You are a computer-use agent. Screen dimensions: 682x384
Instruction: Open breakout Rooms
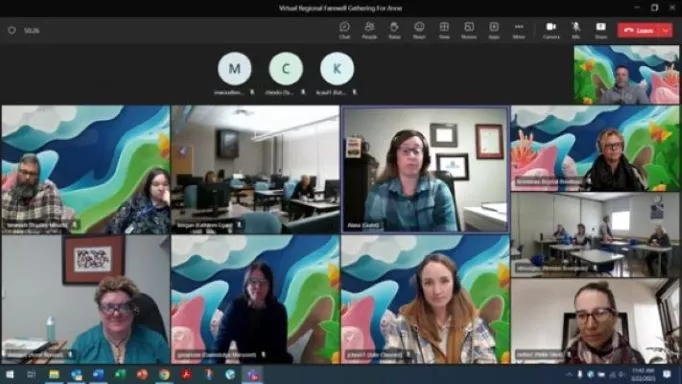point(469,30)
